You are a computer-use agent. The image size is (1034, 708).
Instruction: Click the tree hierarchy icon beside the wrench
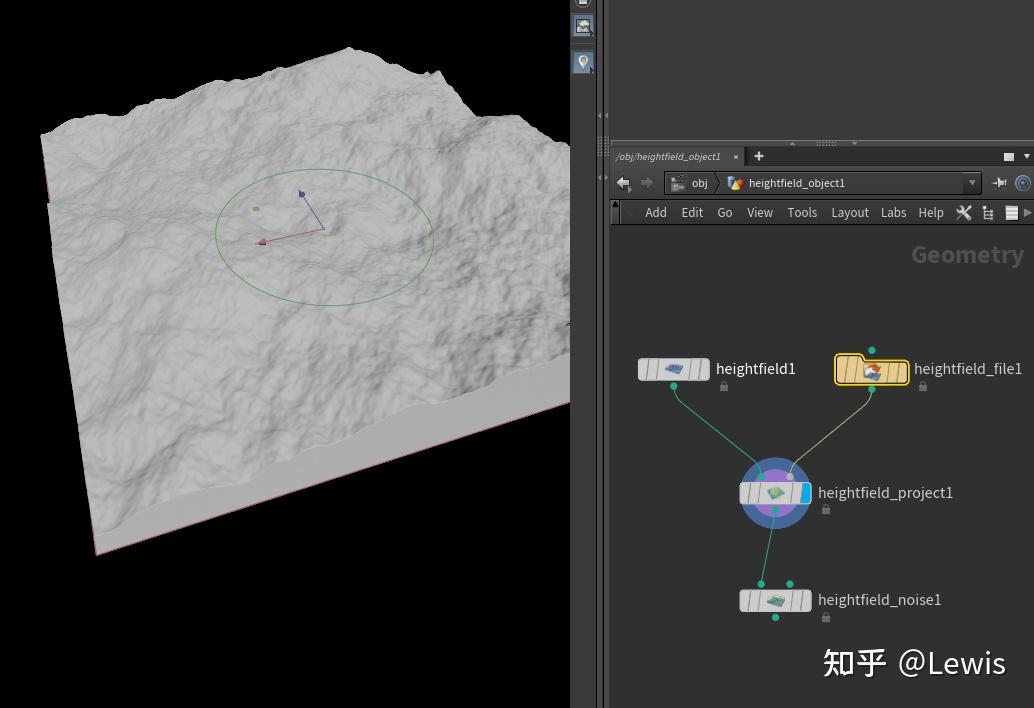click(987, 212)
